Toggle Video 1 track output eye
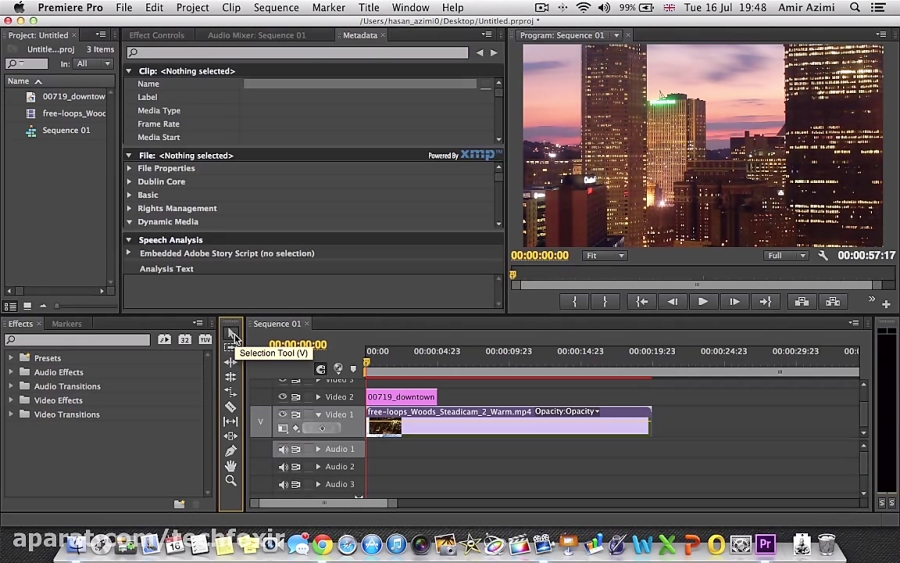This screenshot has height=563, width=900. tap(282, 414)
